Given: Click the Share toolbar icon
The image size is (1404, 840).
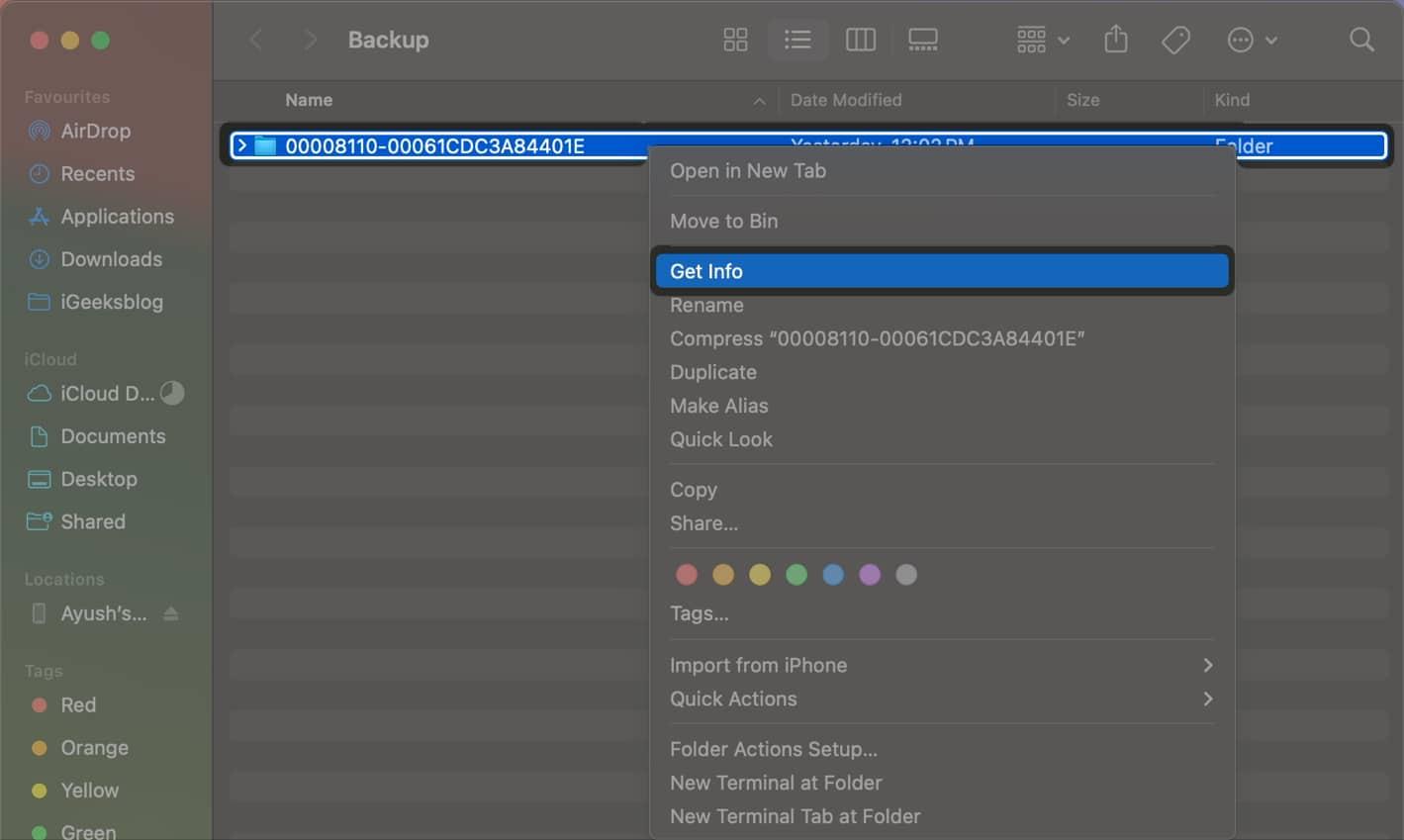Looking at the screenshot, I should [1115, 40].
